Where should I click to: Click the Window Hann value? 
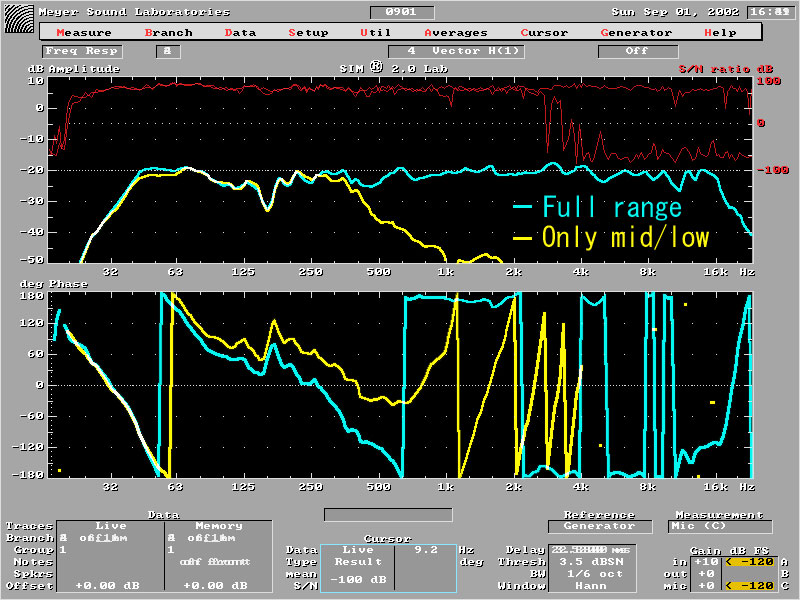click(x=591, y=586)
